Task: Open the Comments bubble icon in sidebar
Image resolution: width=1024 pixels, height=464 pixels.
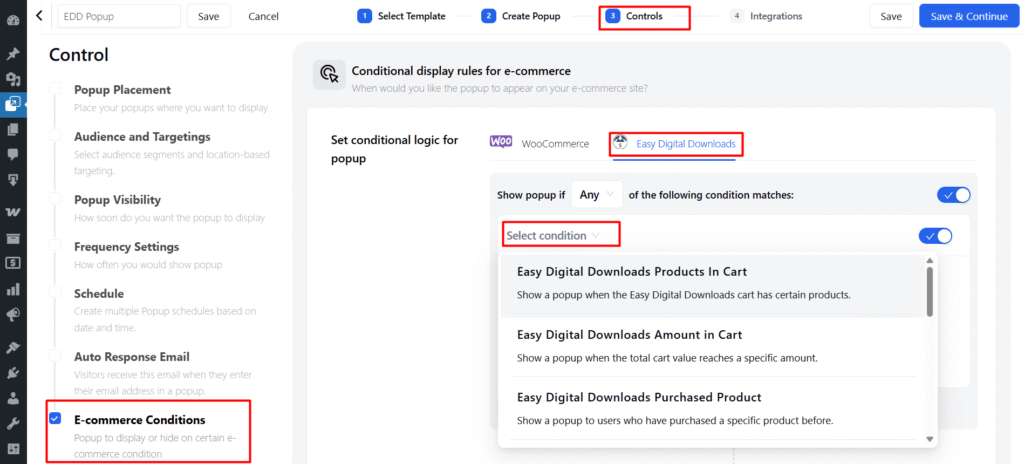Action: [13, 154]
